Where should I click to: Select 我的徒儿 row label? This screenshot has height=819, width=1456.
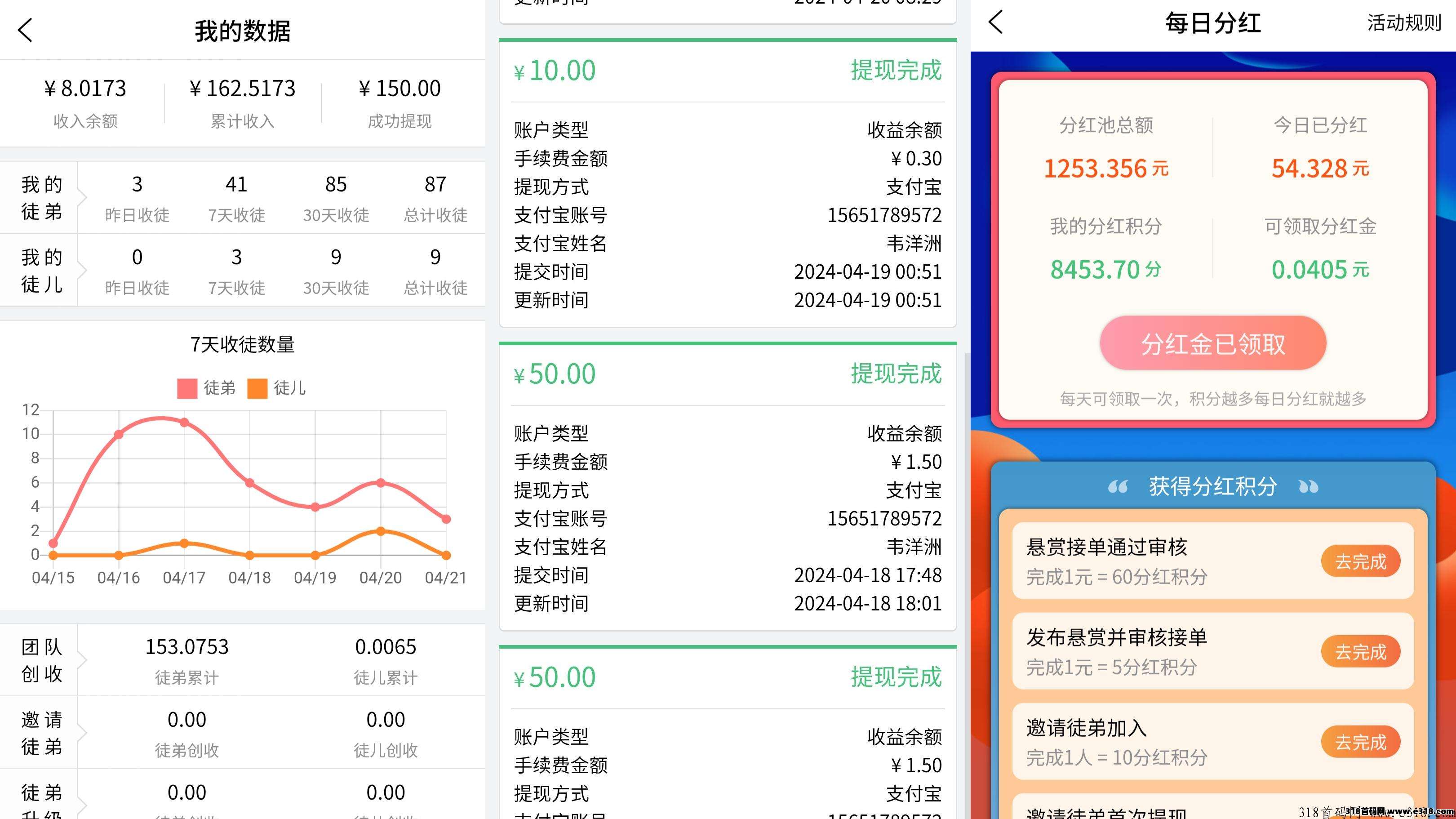(41, 270)
